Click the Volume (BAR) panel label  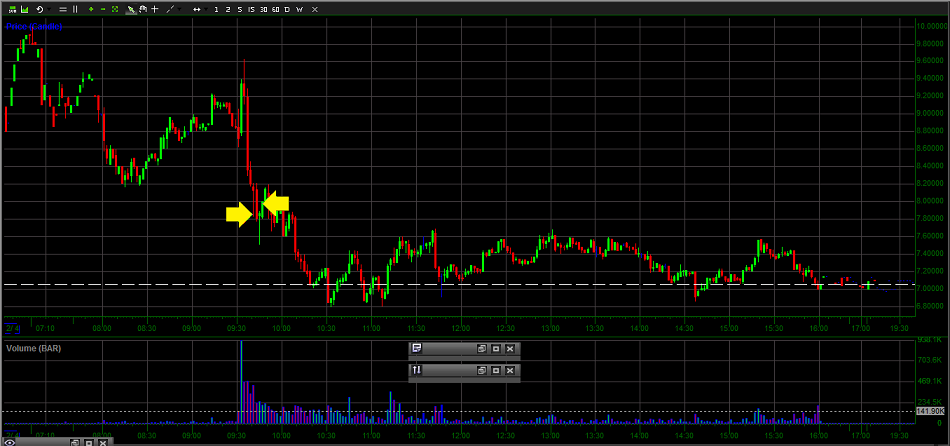33,348
